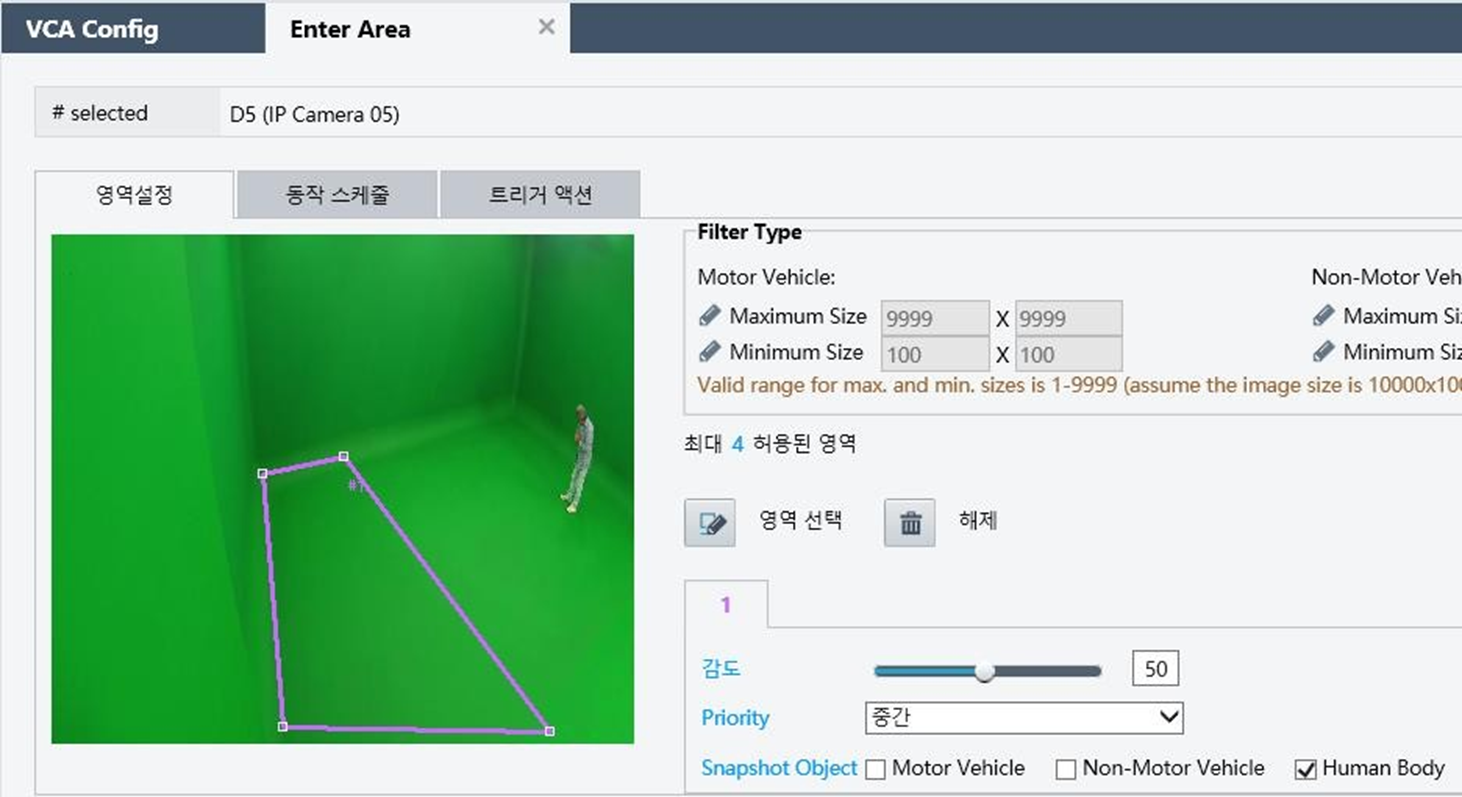Switch to the VCA Config tab
Image resolution: width=1462 pixels, height=797 pixels.
[92, 29]
